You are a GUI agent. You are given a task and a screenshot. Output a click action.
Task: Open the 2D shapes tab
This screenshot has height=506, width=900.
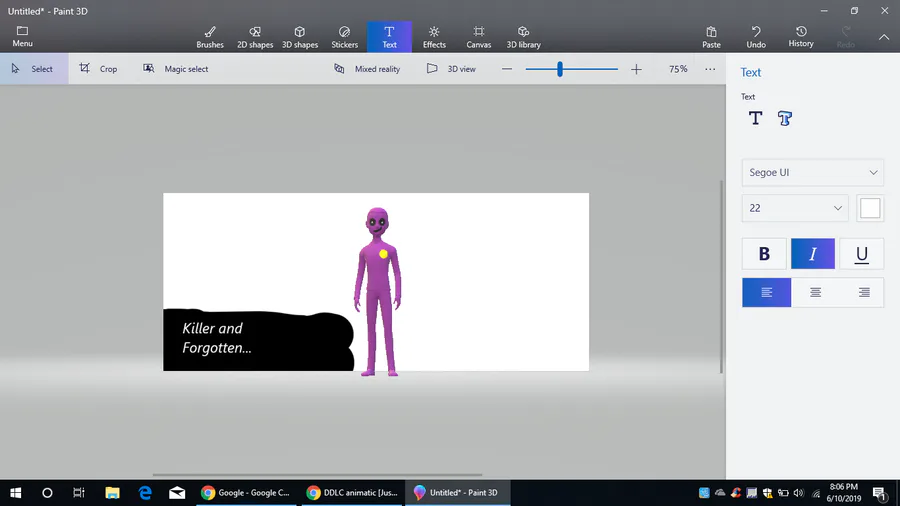click(x=255, y=37)
